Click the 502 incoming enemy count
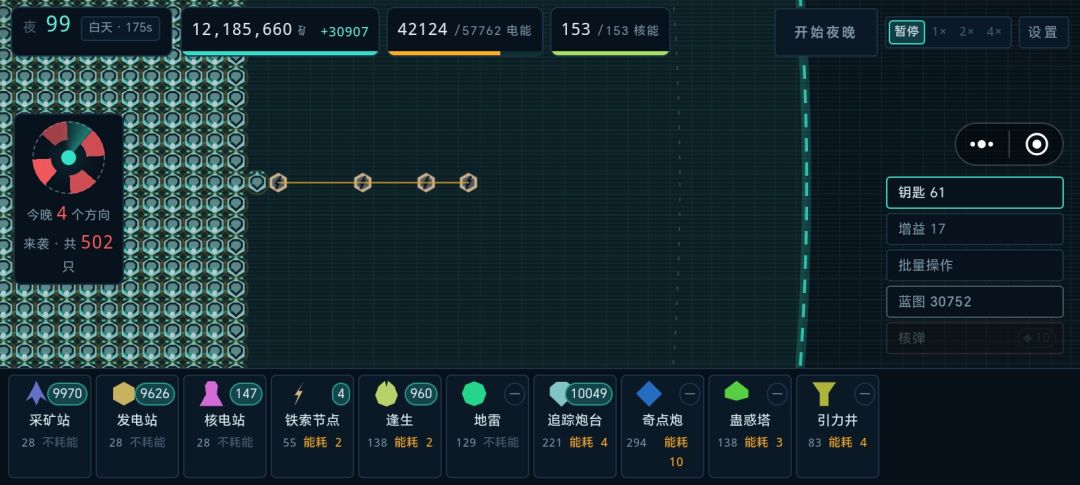Screen dimensions: 1080x485 (x=97, y=242)
